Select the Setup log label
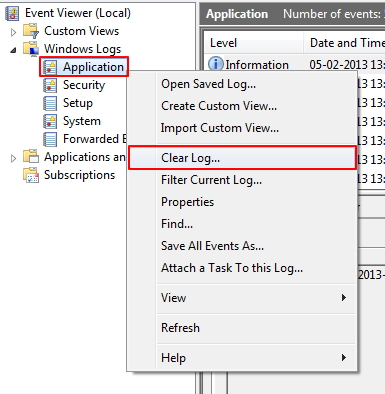This screenshot has width=385, height=394. pyautogui.click(x=78, y=103)
